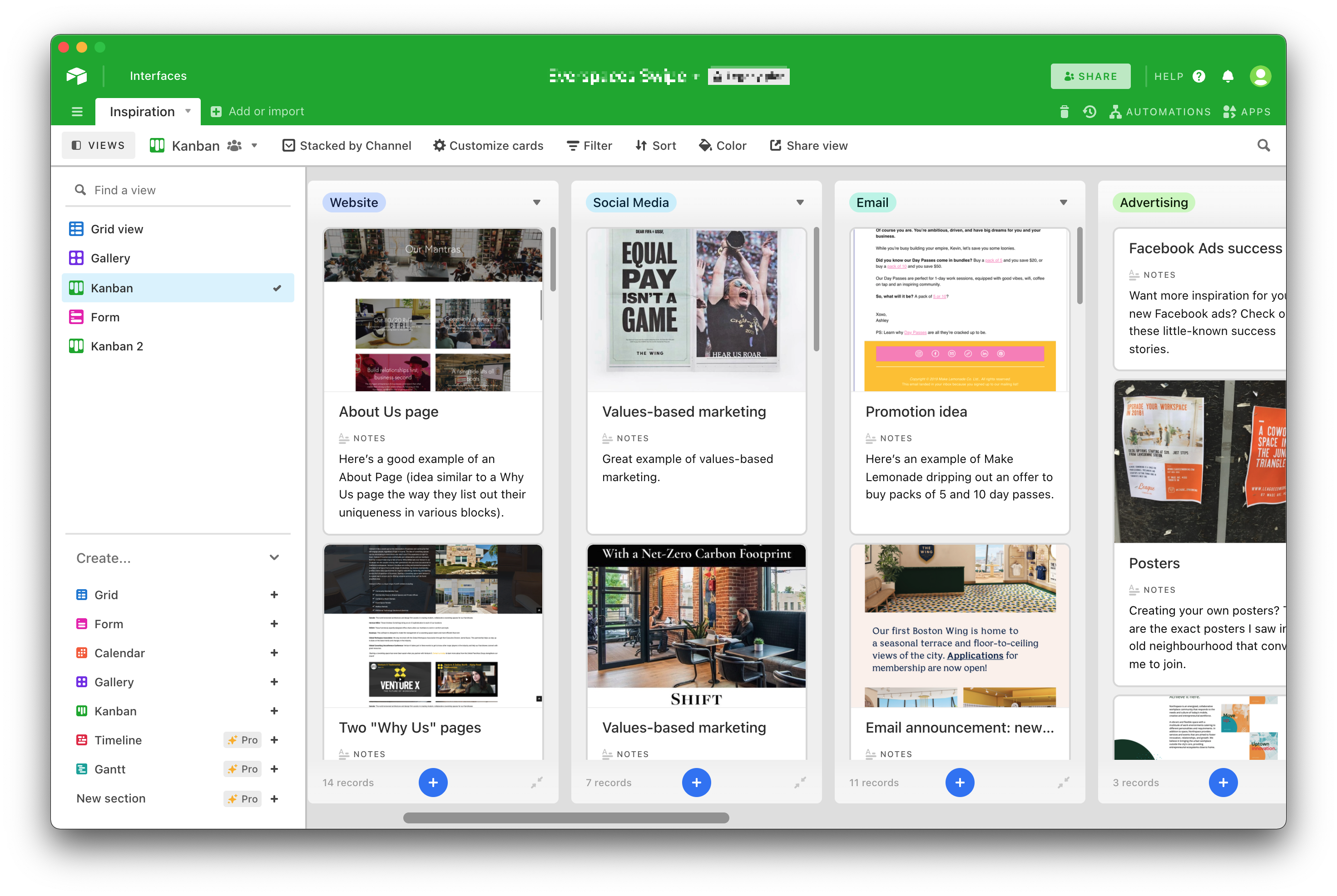Click the Airtable home logo icon
Screen dimensions: 1337x896
click(77, 76)
